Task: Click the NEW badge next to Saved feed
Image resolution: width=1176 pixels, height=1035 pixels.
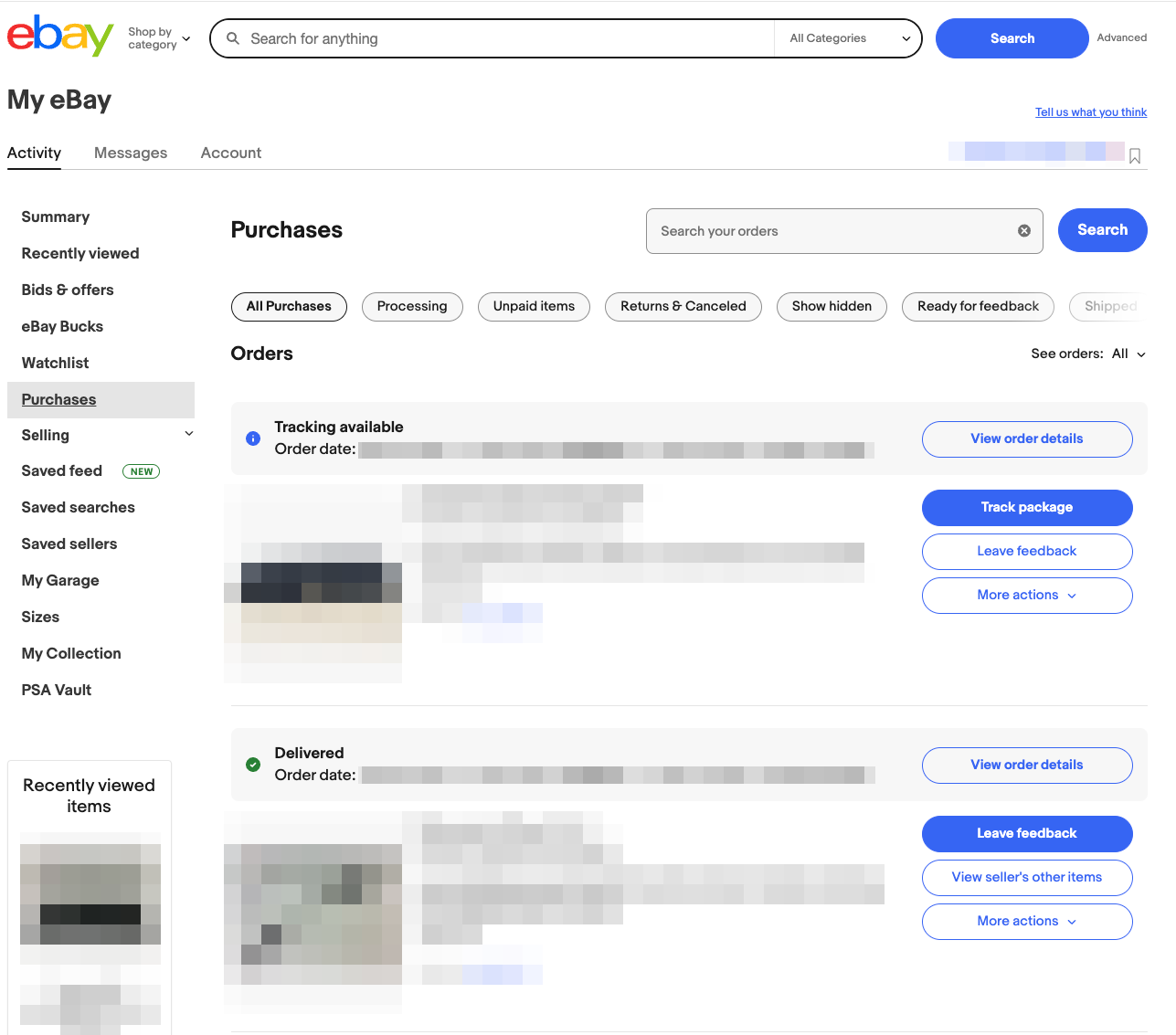Action: coord(141,471)
